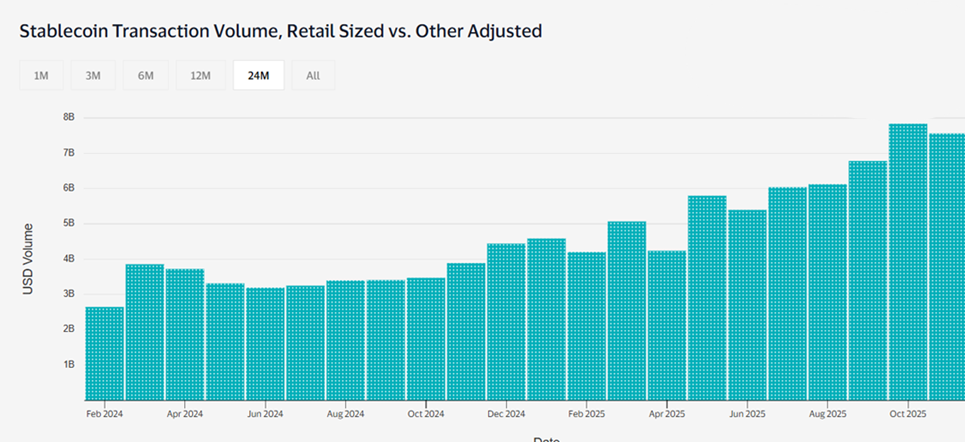
Task: Show All time range data
Action: [313, 75]
